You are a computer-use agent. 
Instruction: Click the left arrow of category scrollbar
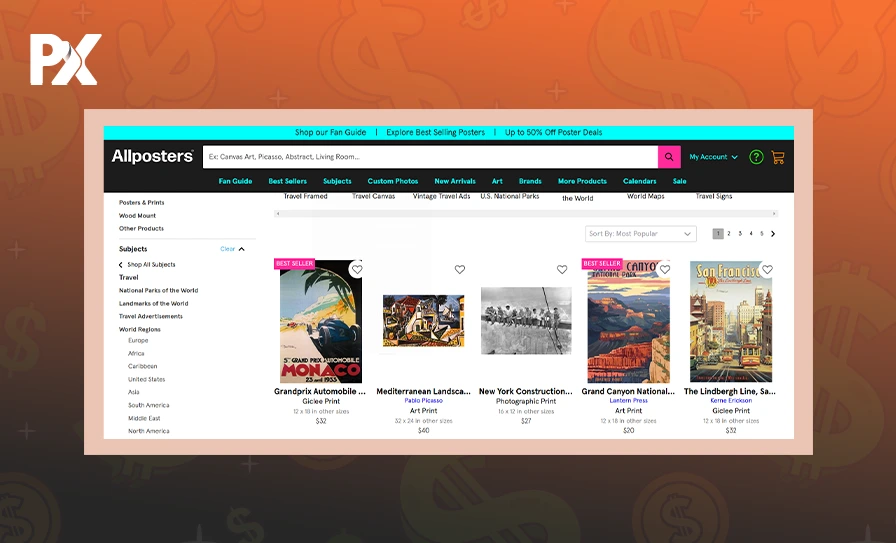point(278,213)
